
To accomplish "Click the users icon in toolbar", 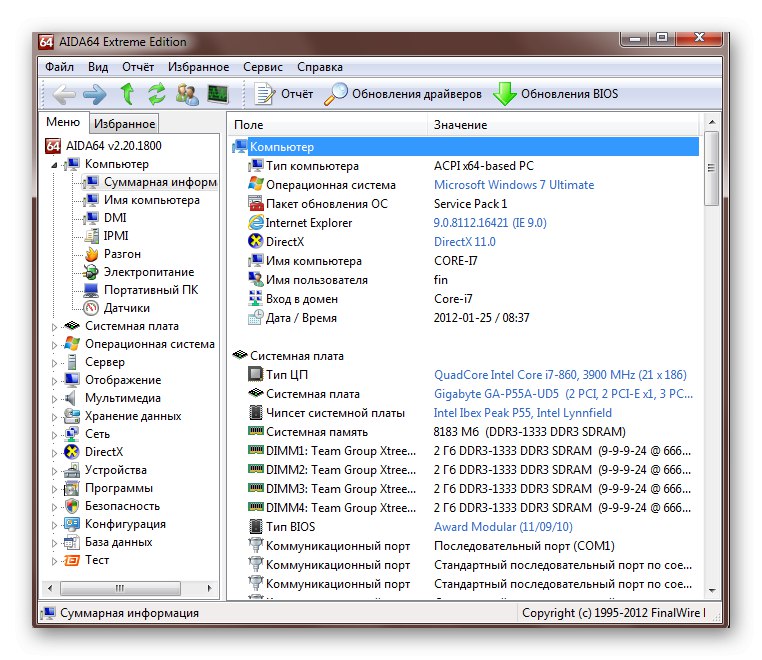I will 187,94.
